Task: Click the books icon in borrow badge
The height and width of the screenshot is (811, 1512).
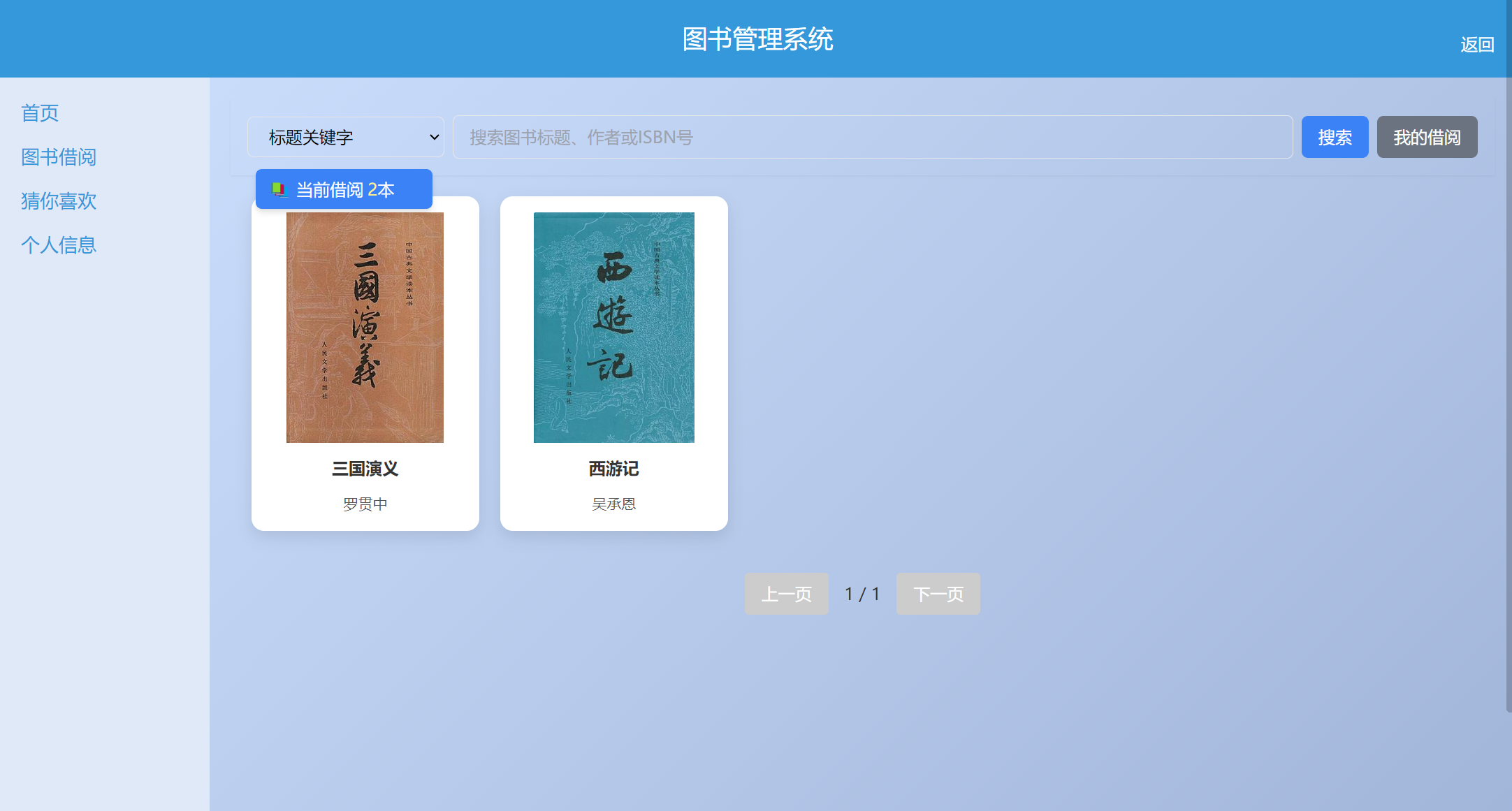Action: pyautogui.click(x=279, y=189)
